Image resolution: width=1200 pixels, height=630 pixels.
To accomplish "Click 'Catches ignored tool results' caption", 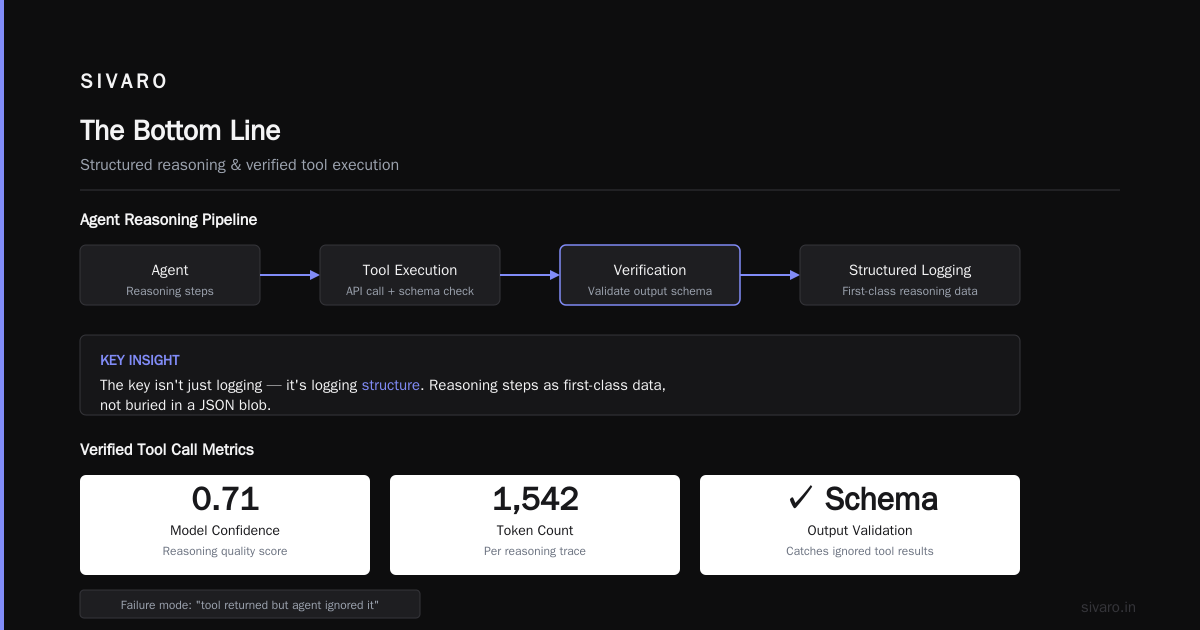I will tap(860, 551).
